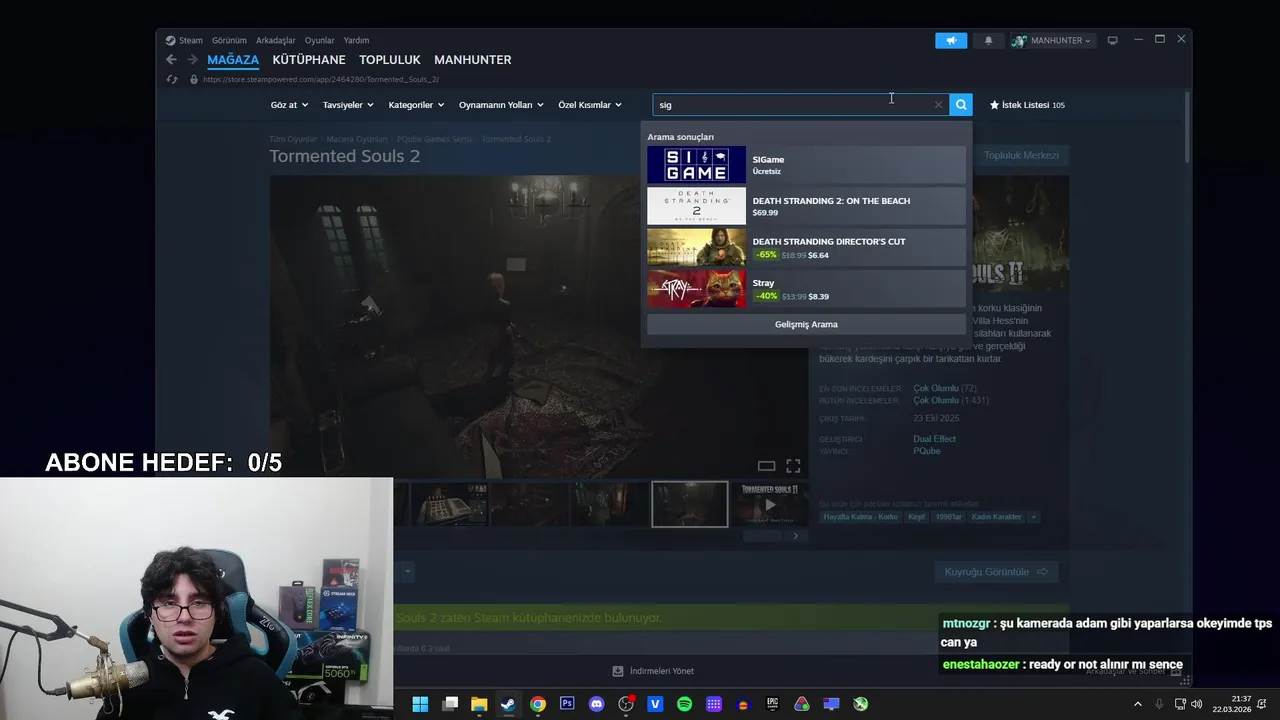
Task: Enter fullscreen on the video player
Action: click(793, 466)
